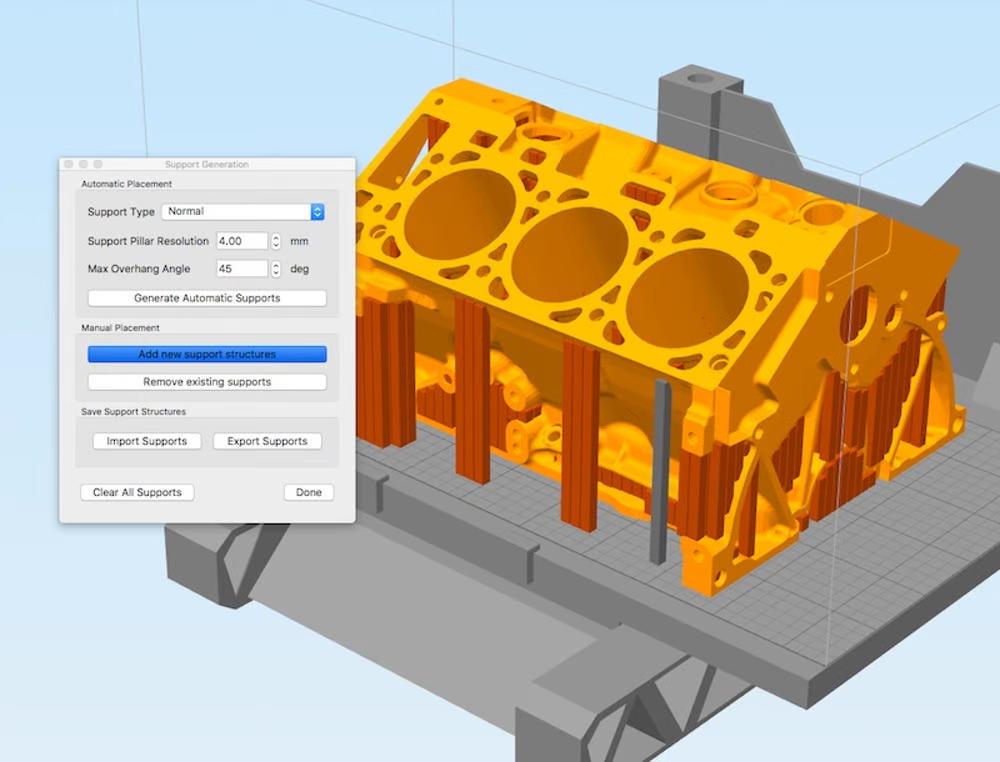The height and width of the screenshot is (762, 1000).
Task: Clear All Supports
Action: [136, 492]
